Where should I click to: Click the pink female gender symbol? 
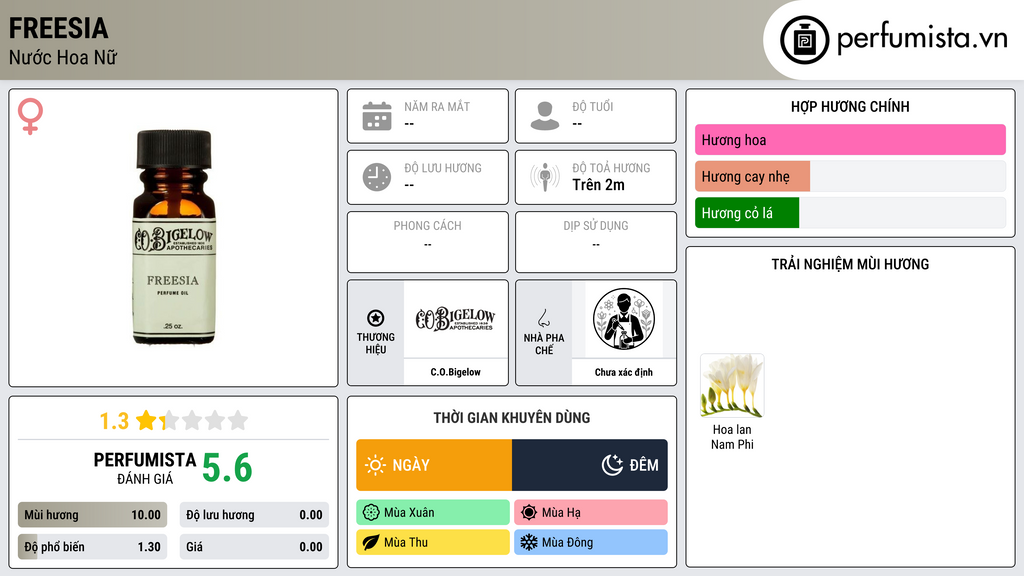[x=30, y=116]
